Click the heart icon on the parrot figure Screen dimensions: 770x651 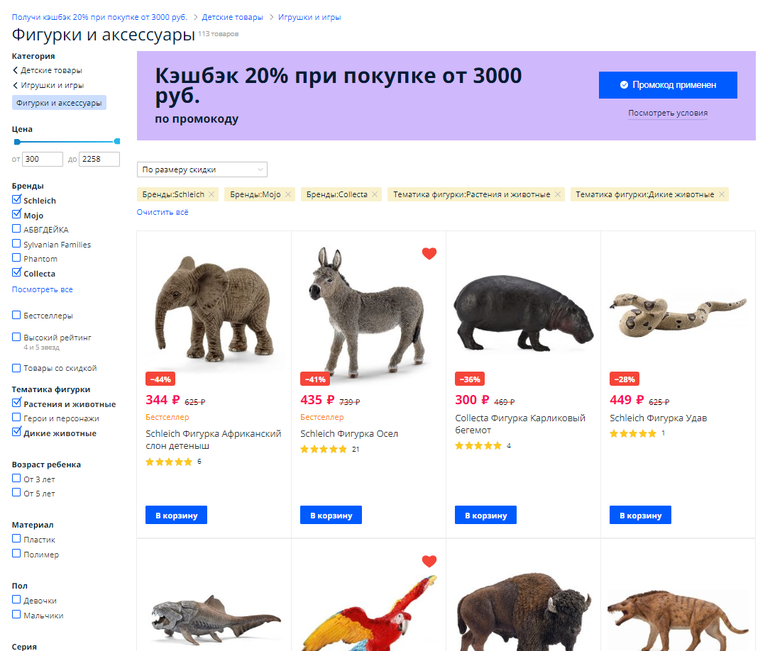click(x=429, y=561)
